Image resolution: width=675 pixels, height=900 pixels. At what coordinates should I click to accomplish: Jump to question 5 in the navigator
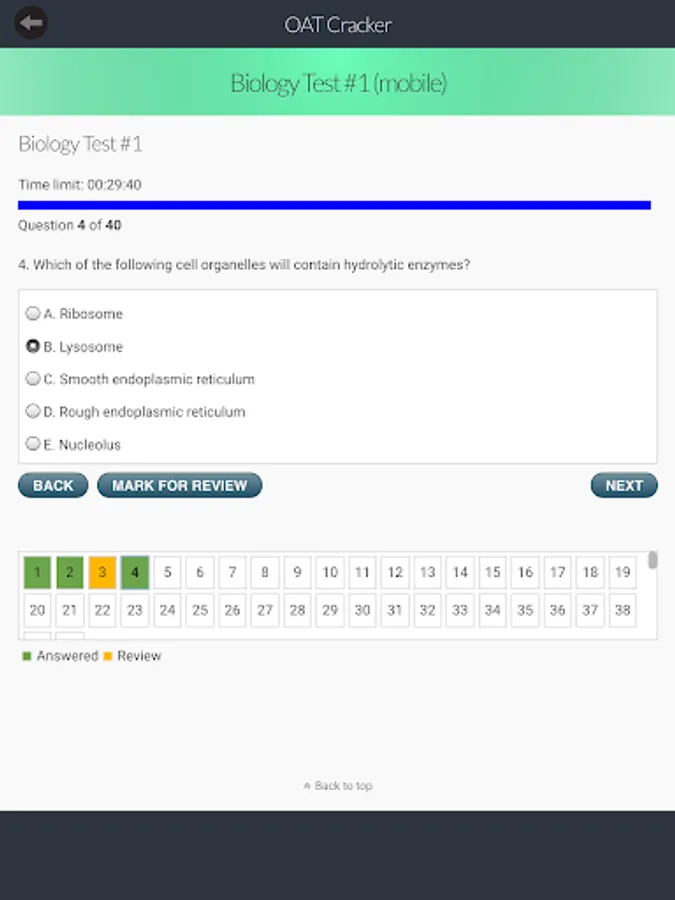pos(167,573)
